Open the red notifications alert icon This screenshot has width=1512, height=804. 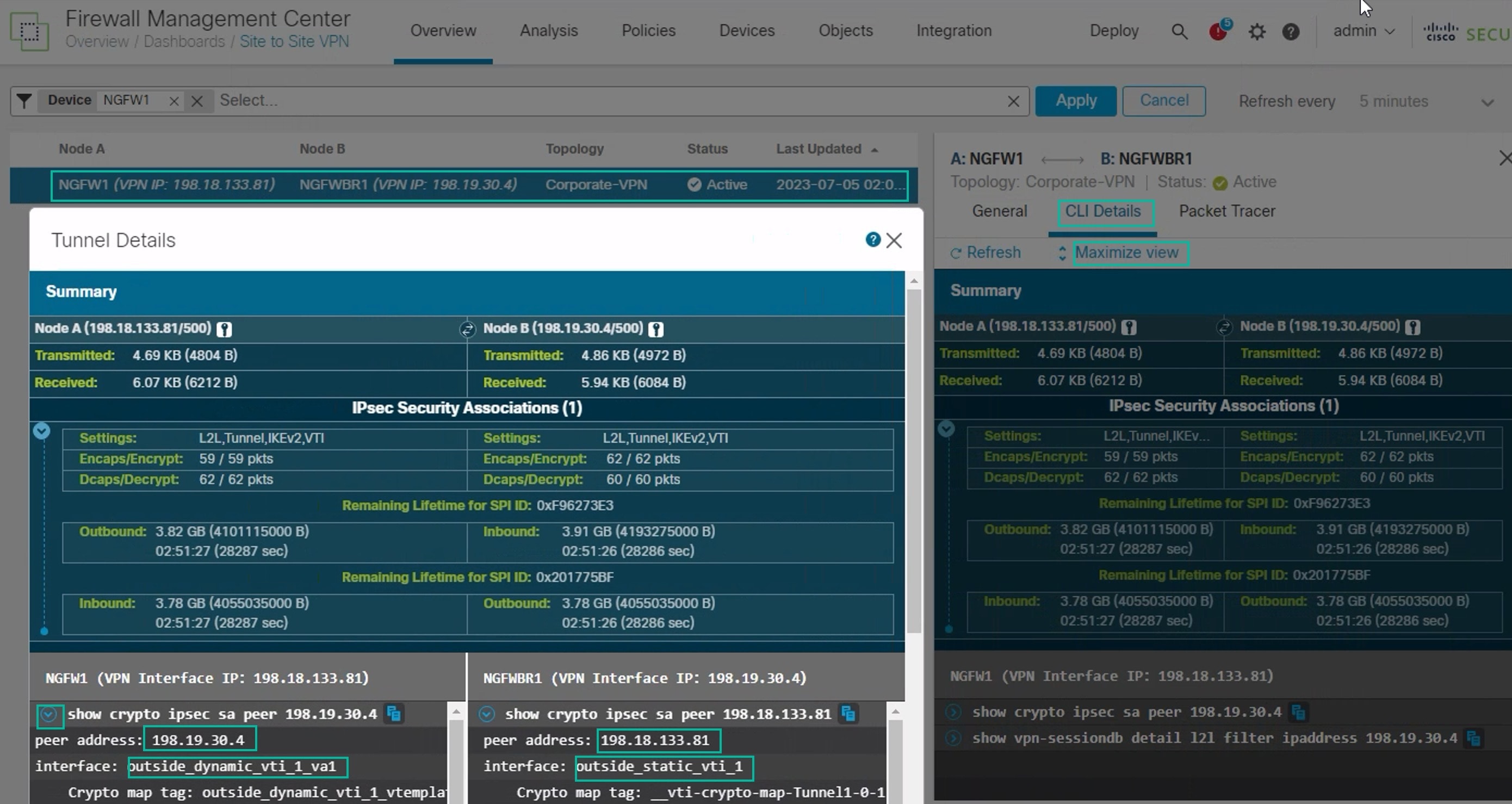(x=1219, y=30)
